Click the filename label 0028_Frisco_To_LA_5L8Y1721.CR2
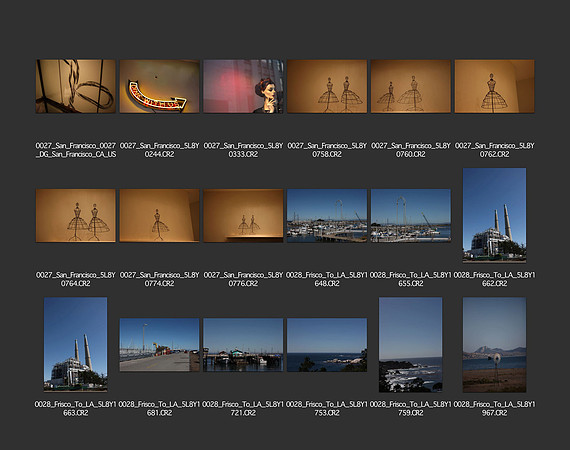 (x=243, y=409)
